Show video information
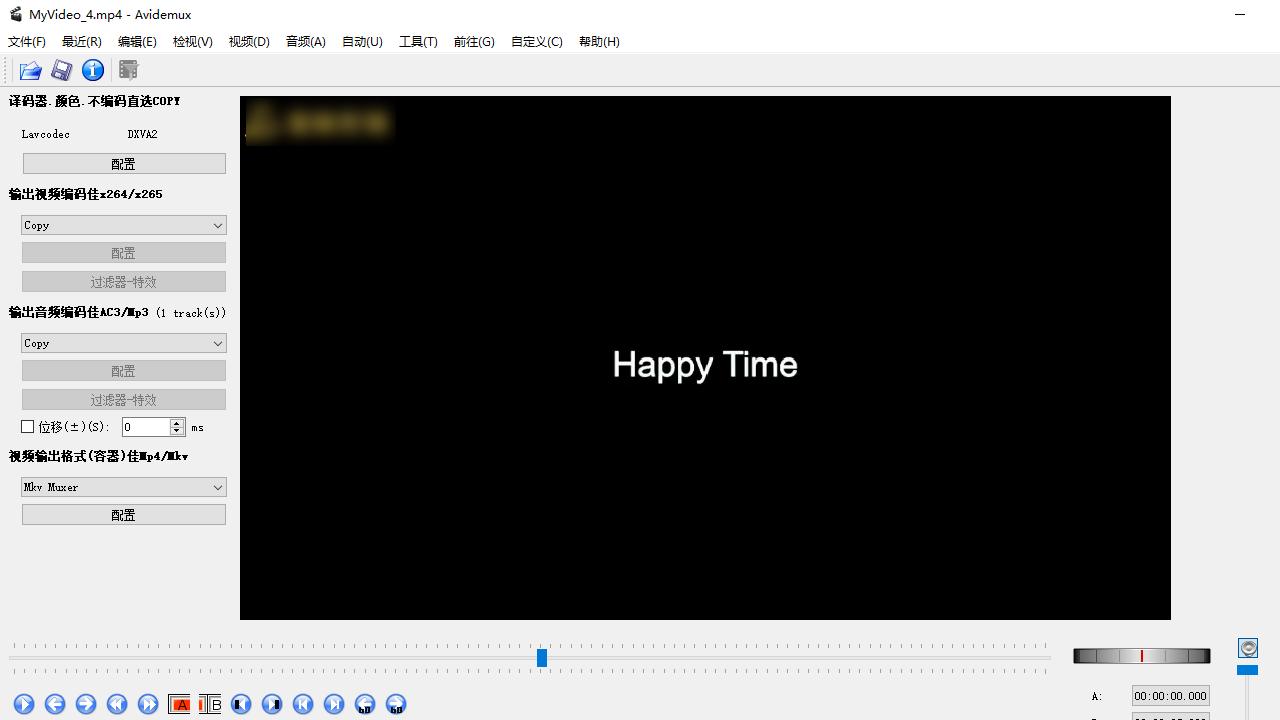Image resolution: width=1280 pixels, height=720 pixels. 93,70
